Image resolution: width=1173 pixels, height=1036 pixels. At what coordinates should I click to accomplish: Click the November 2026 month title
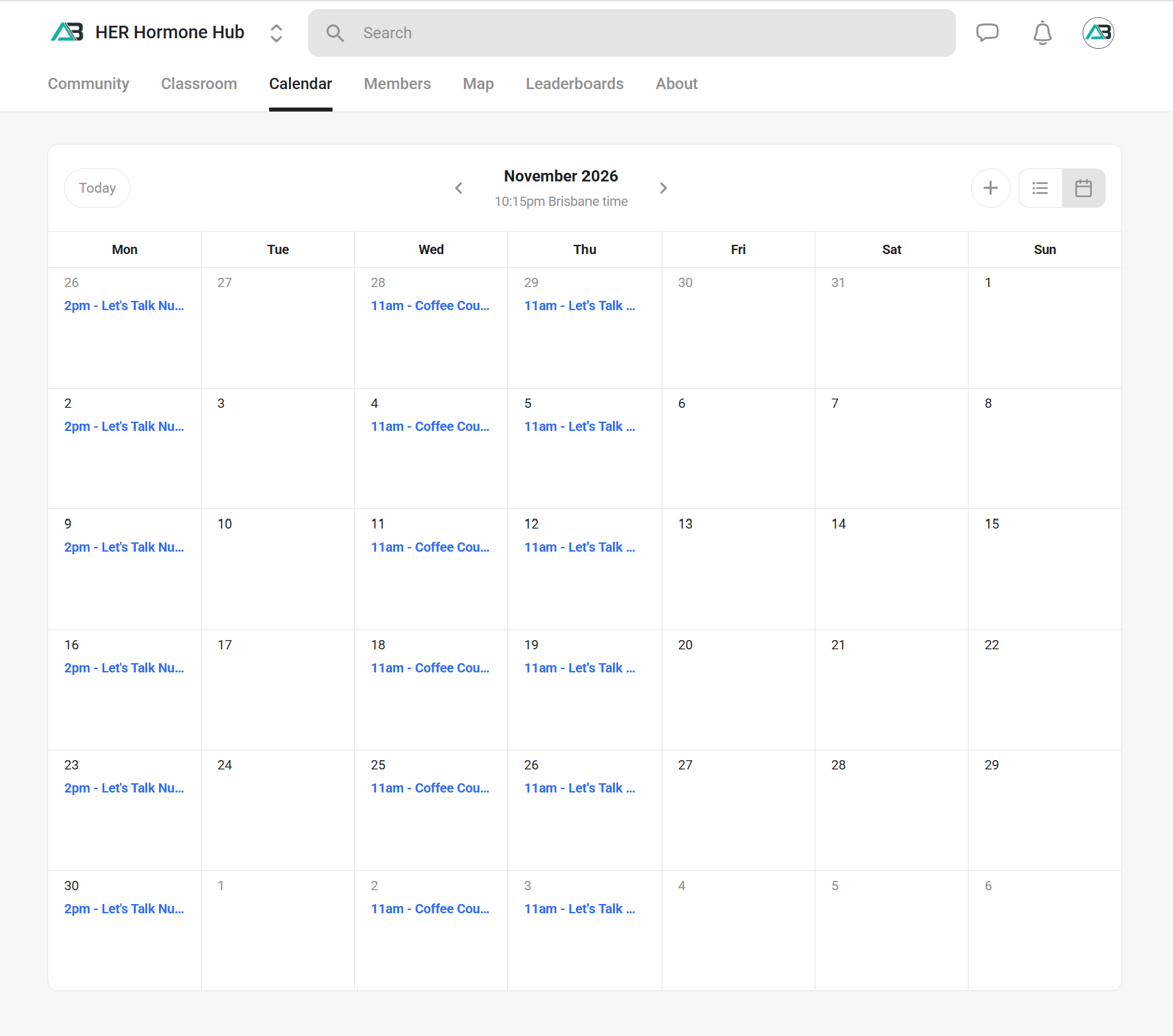click(561, 176)
